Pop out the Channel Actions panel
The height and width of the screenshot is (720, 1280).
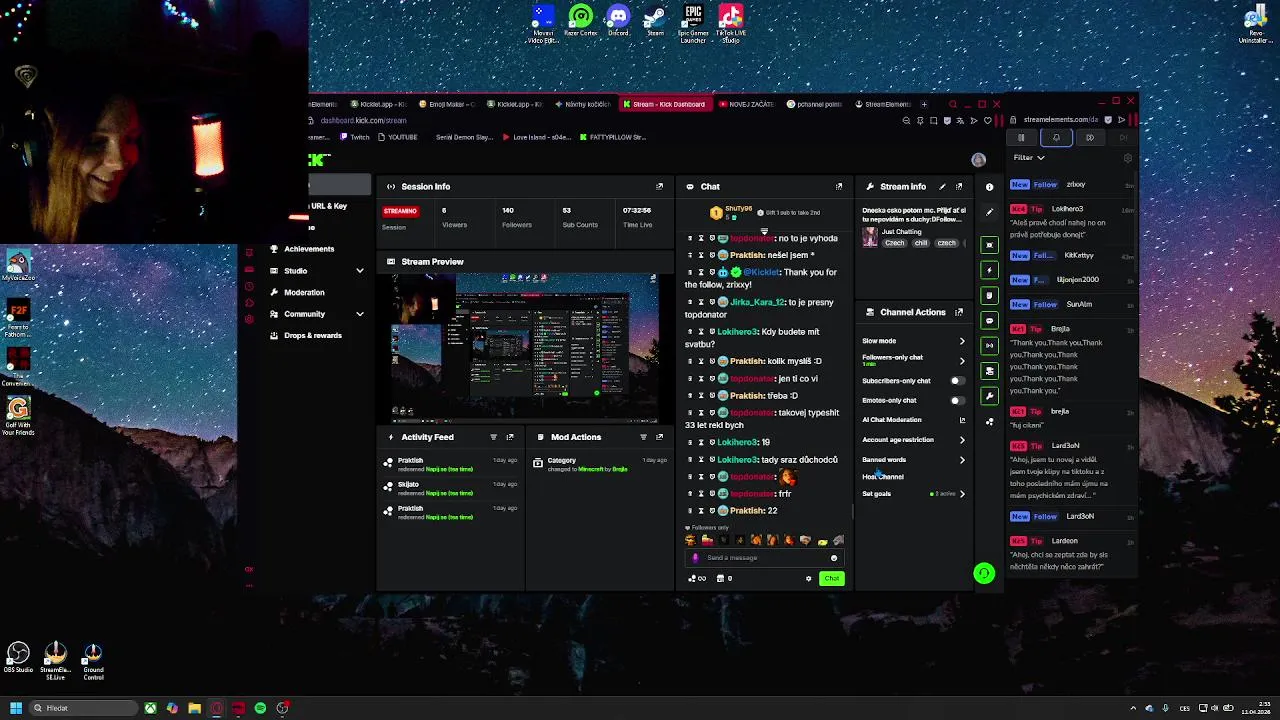point(959,312)
